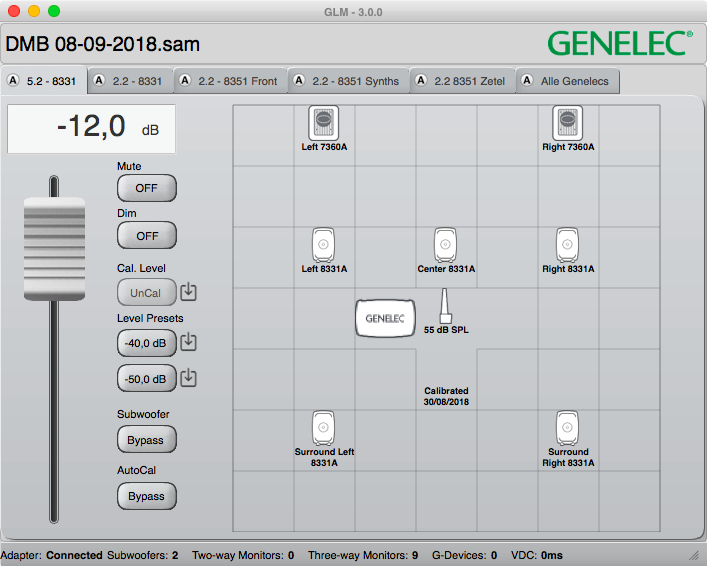Click Two-way Monitors: 0 status entry
707x566 pixels.
tap(243, 555)
